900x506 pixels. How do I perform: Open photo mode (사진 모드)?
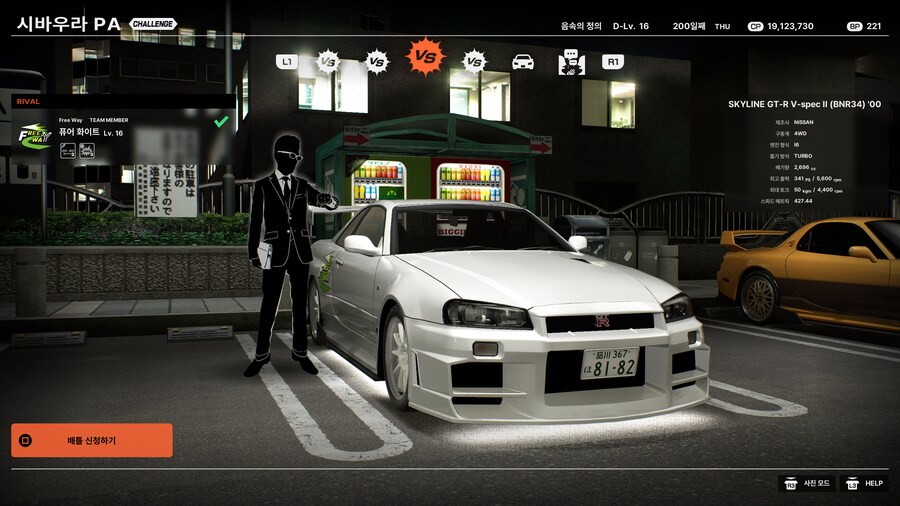(807, 483)
